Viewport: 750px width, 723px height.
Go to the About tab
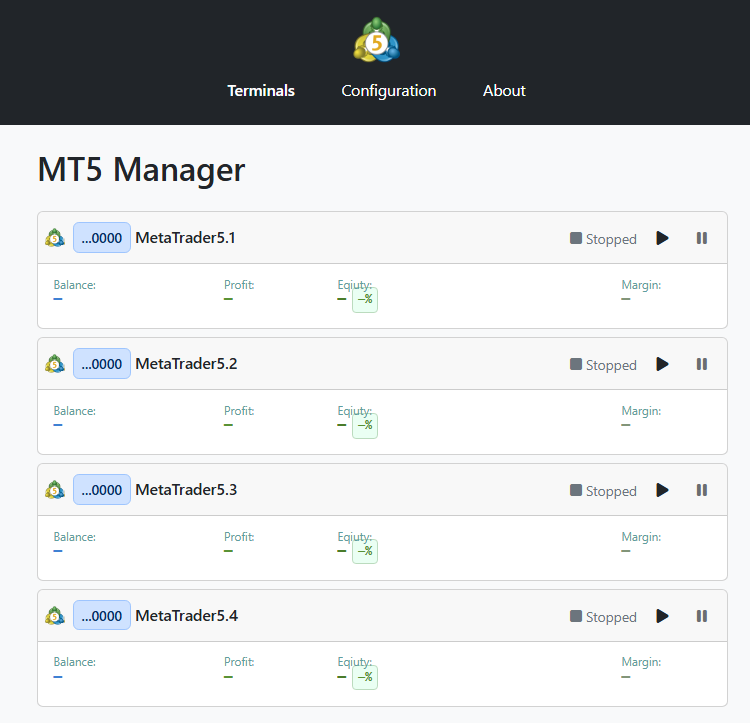(x=504, y=90)
